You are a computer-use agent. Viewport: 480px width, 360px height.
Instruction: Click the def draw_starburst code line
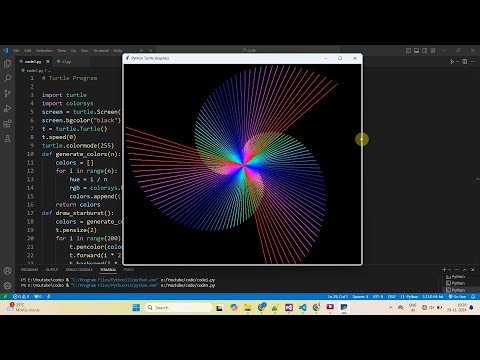[x=78, y=213]
